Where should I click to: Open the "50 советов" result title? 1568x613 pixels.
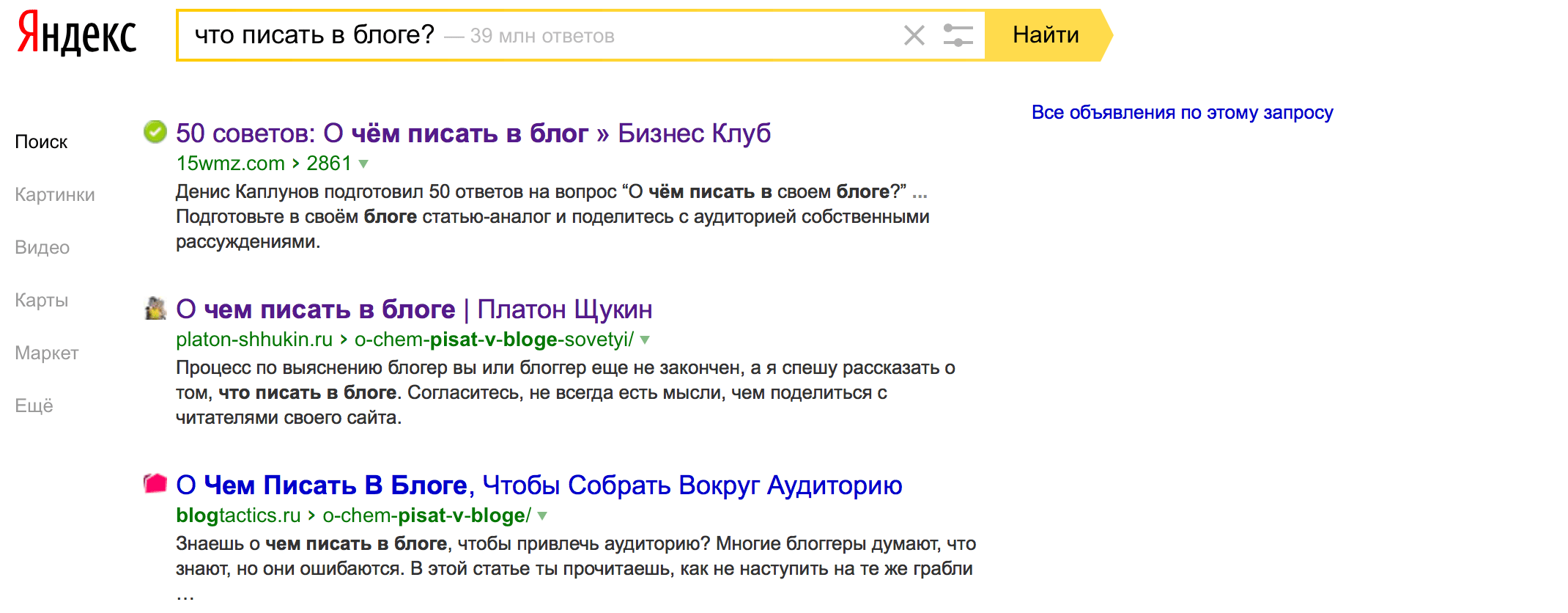(x=473, y=133)
